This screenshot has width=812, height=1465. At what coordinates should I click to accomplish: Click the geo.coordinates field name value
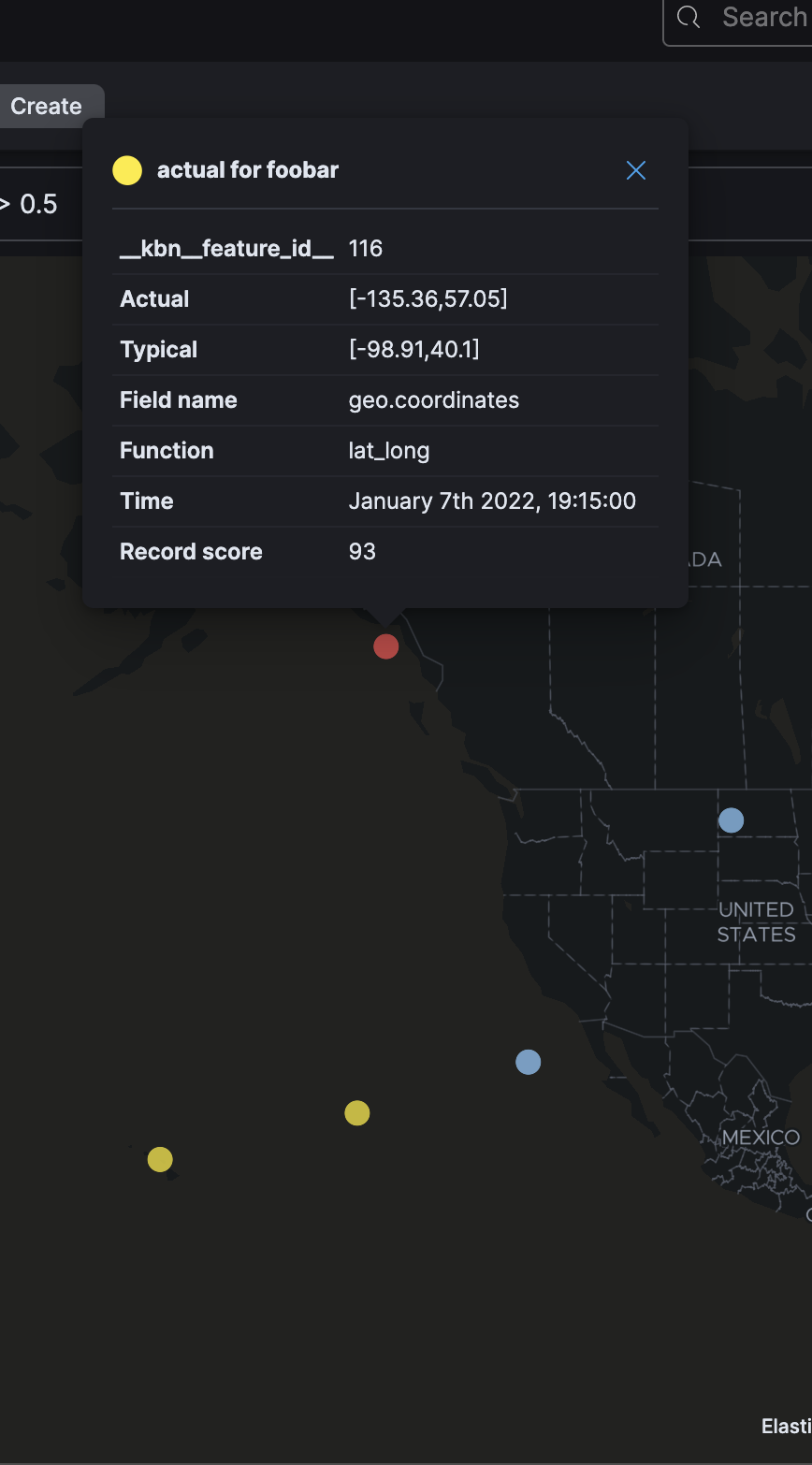pos(434,399)
